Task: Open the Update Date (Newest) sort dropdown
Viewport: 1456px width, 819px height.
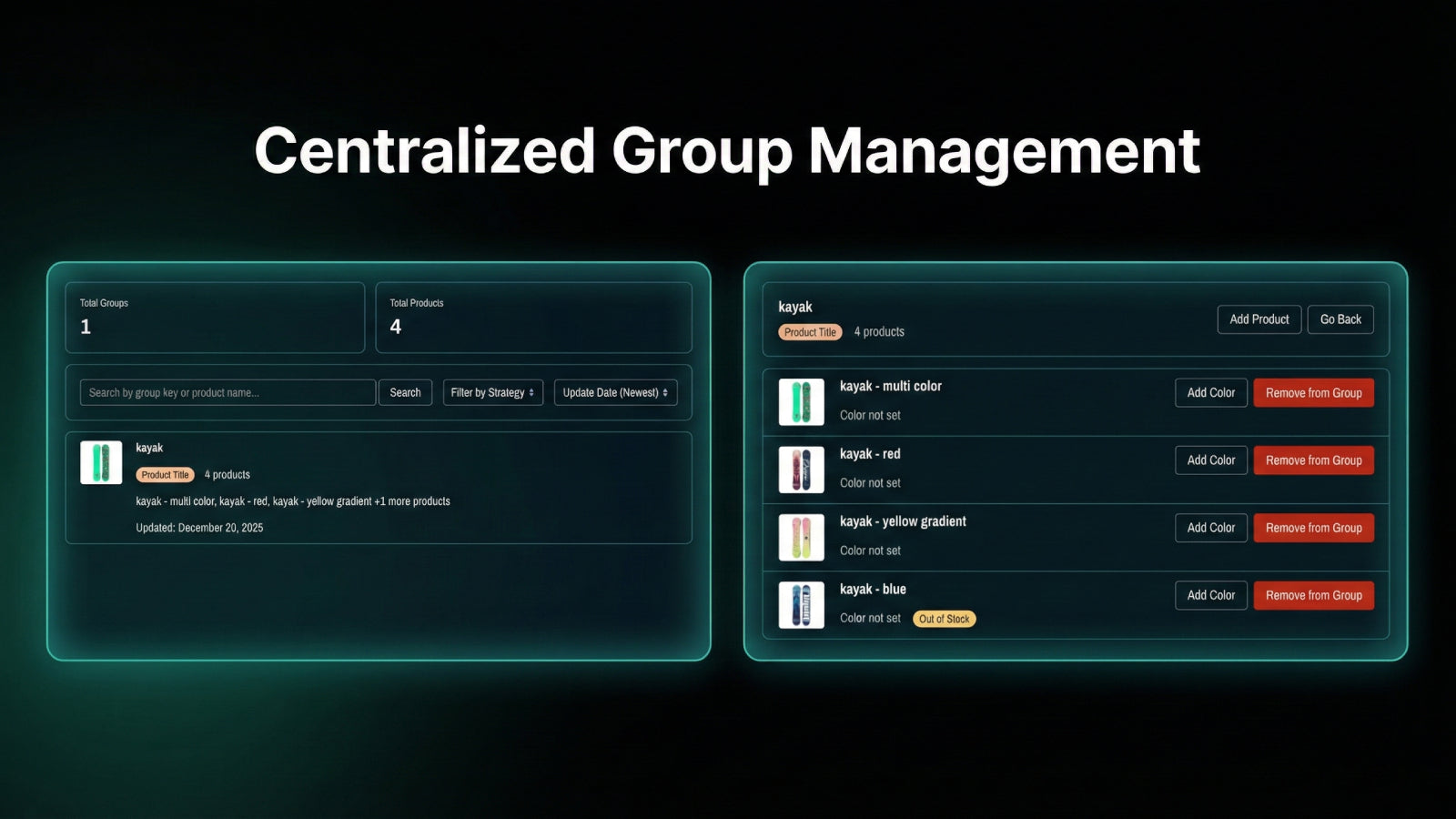Action: [x=615, y=392]
